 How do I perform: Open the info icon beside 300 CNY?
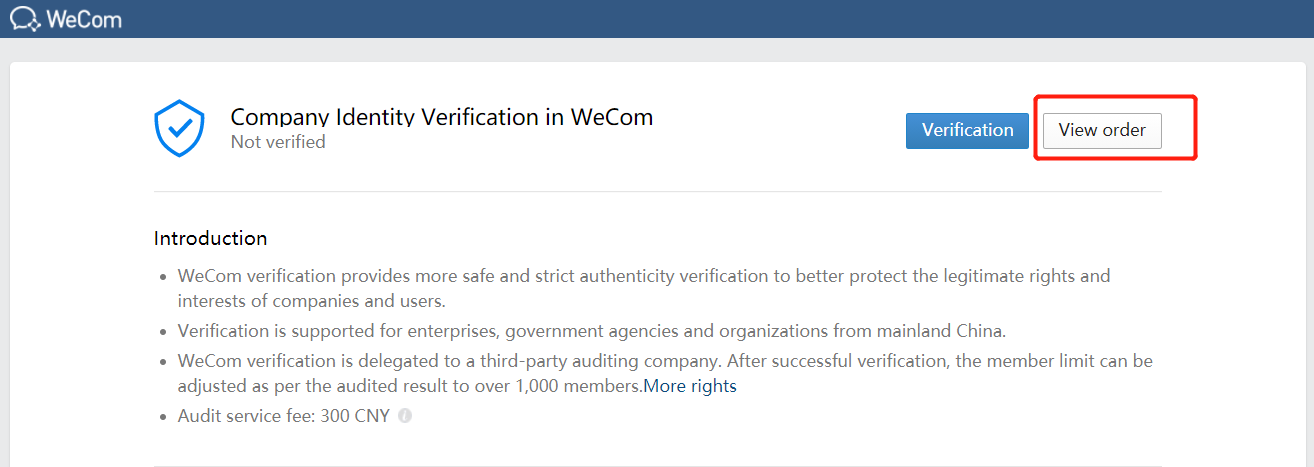coord(405,416)
